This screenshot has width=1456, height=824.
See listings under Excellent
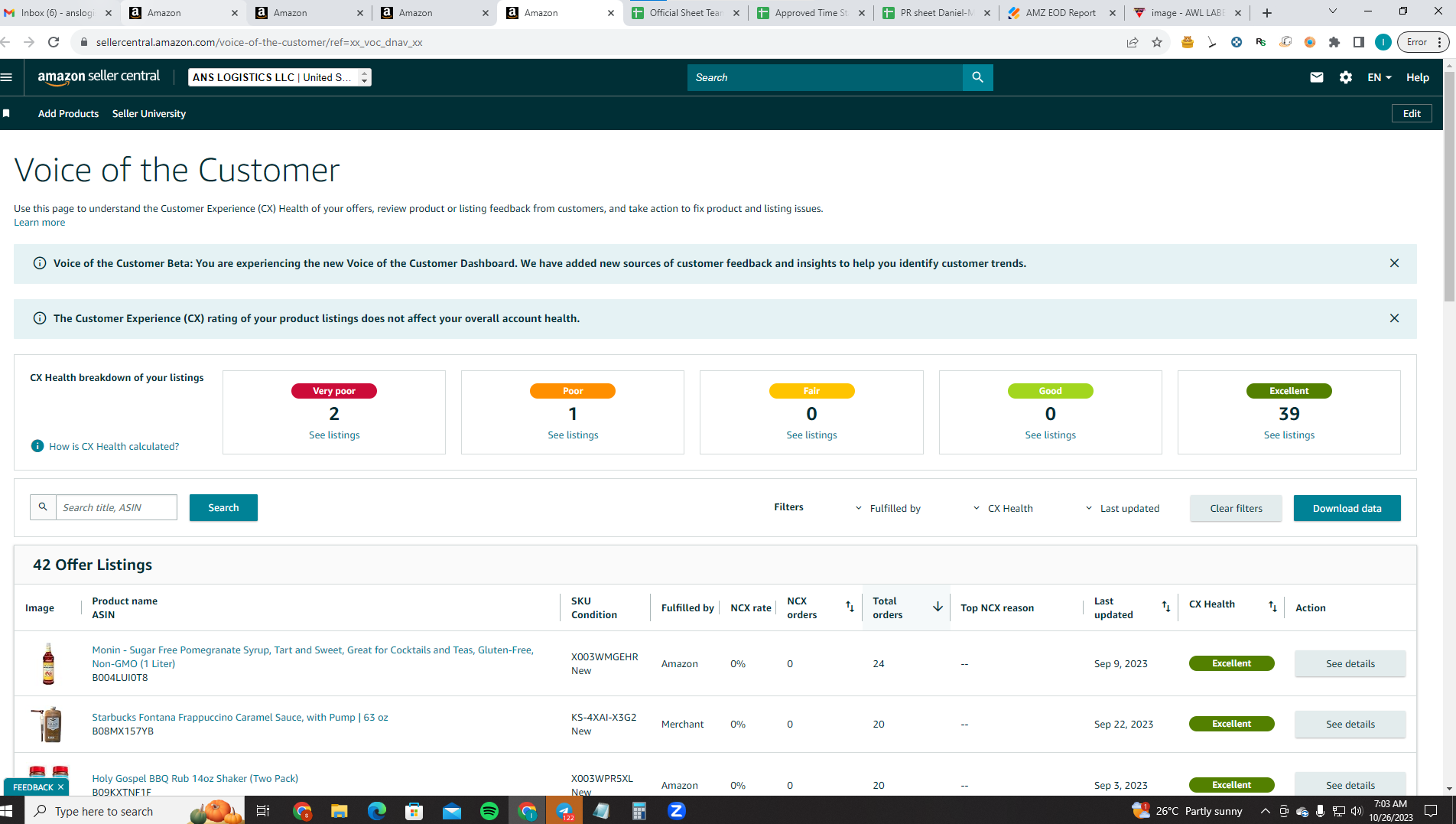tap(1289, 435)
